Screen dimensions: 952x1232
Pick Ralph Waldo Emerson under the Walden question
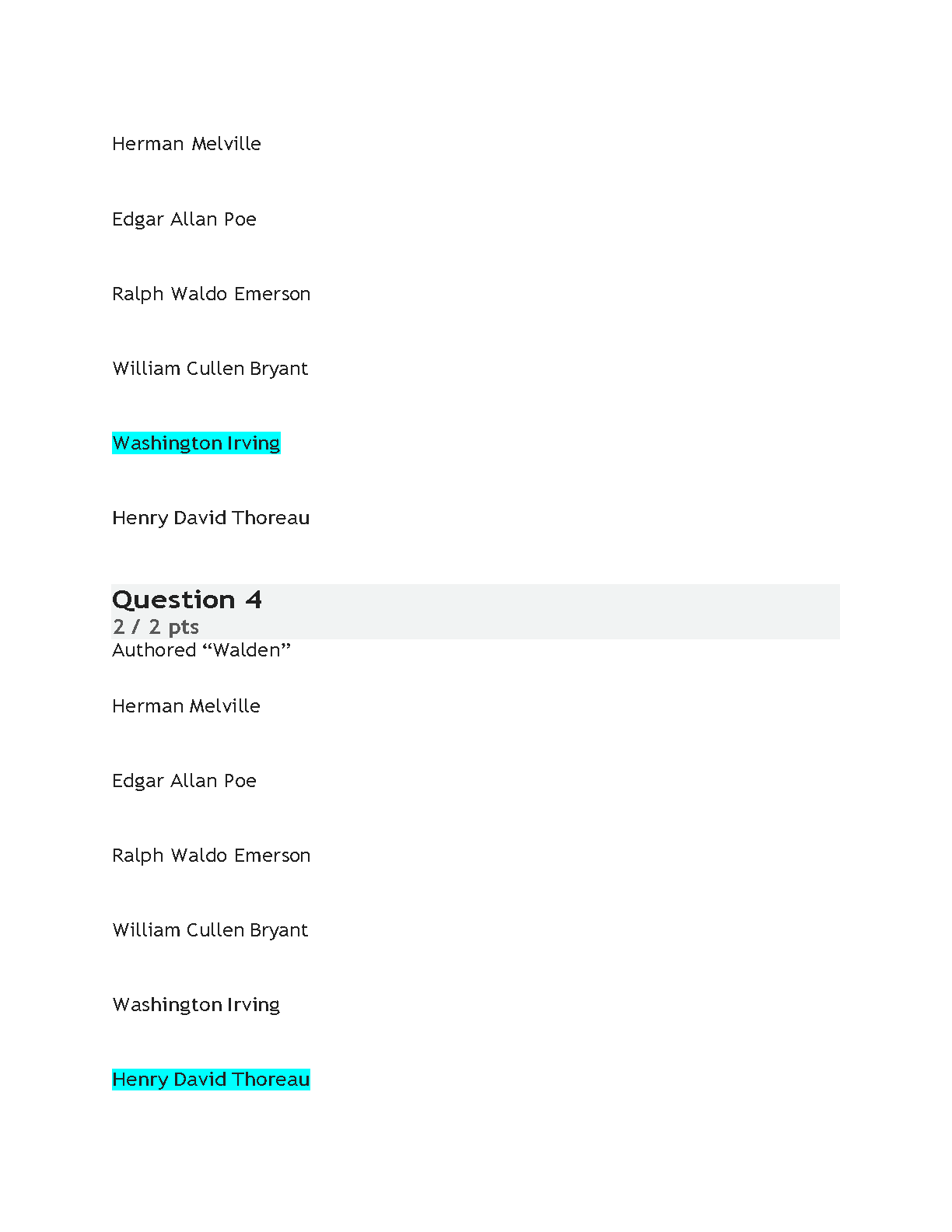[212, 856]
